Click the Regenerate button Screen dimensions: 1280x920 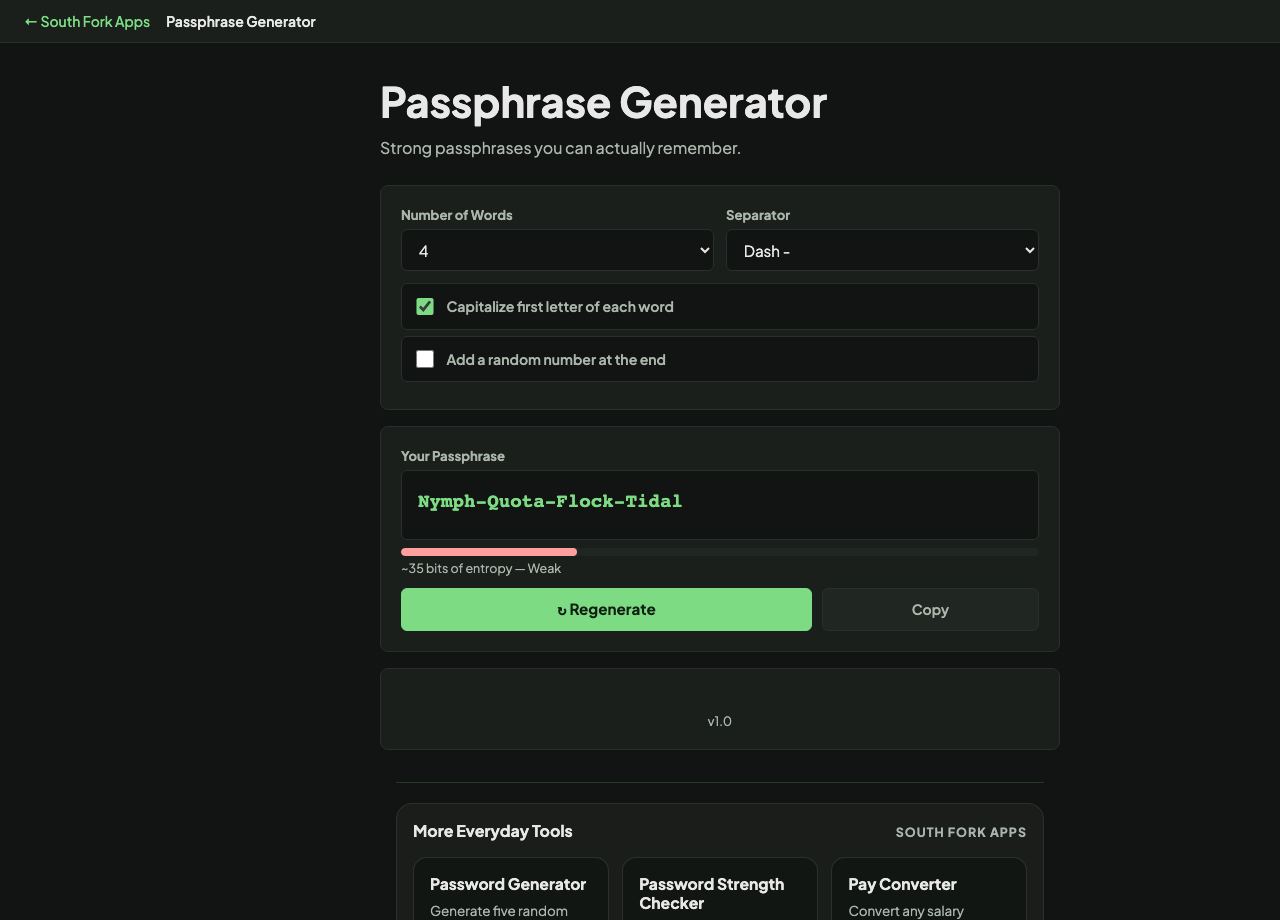[606, 609]
